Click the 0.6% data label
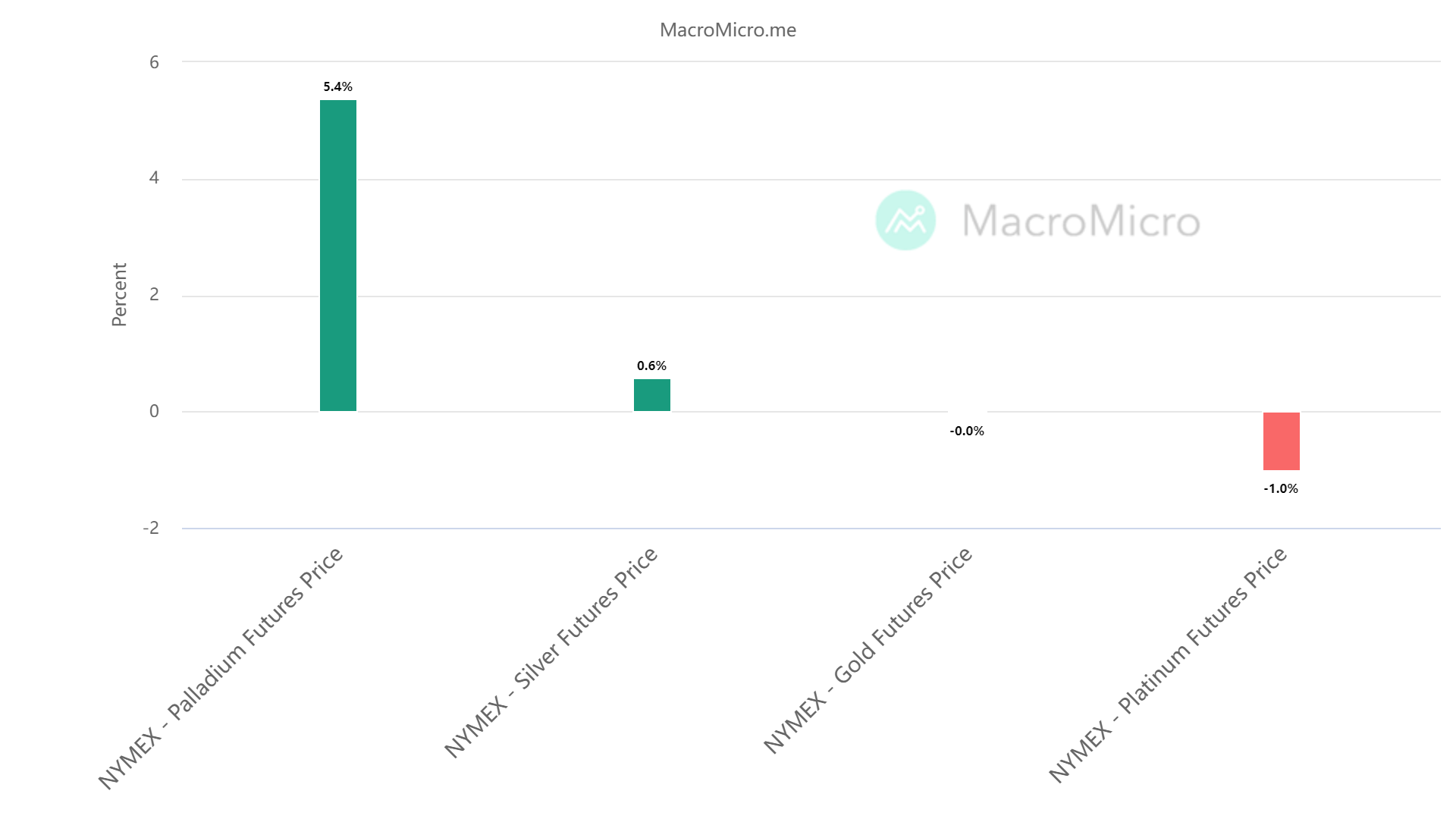 click(652, 366)
